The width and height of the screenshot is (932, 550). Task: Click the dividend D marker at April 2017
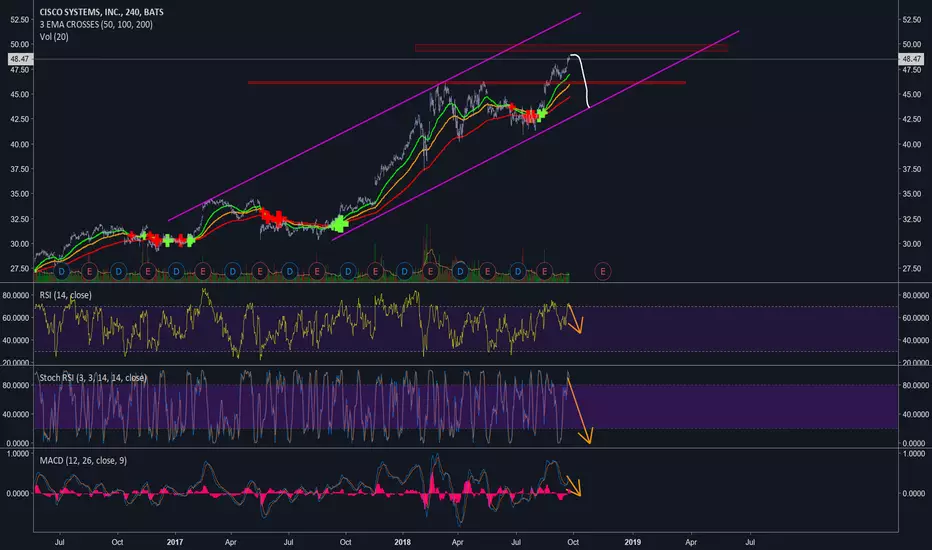[232, 272]
